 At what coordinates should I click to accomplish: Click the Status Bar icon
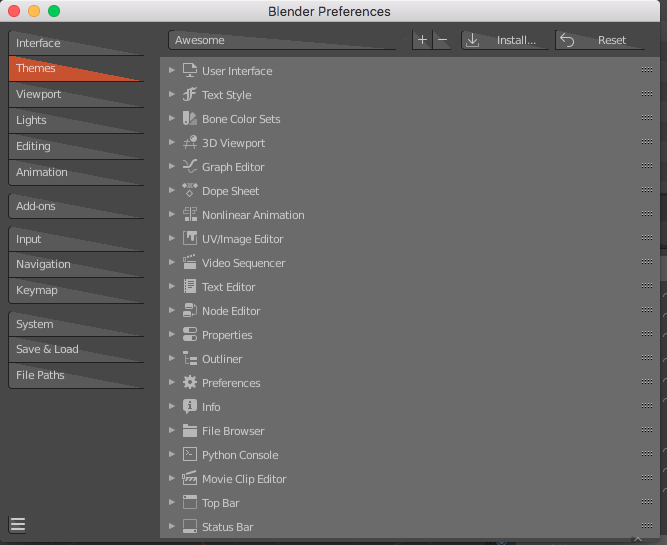click(190, 526)
